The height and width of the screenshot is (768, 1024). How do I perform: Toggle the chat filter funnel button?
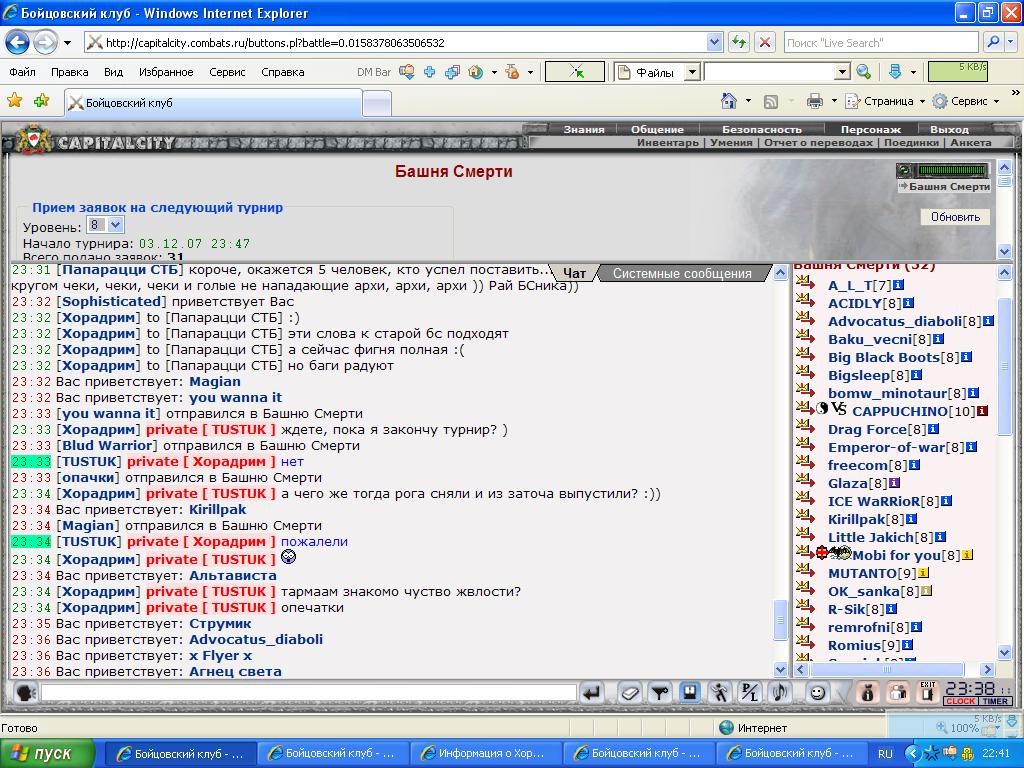point(659,692)
